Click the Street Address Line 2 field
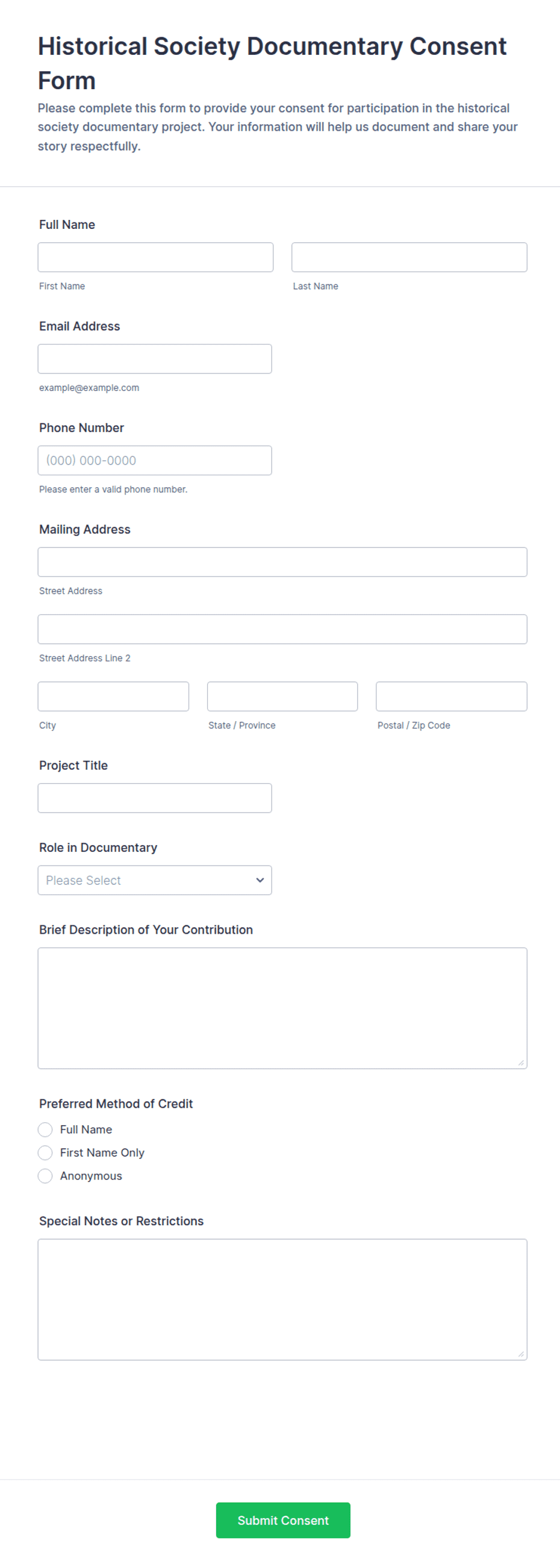The width and height of the screenshot is (560, 1568). tap(282, 629)
